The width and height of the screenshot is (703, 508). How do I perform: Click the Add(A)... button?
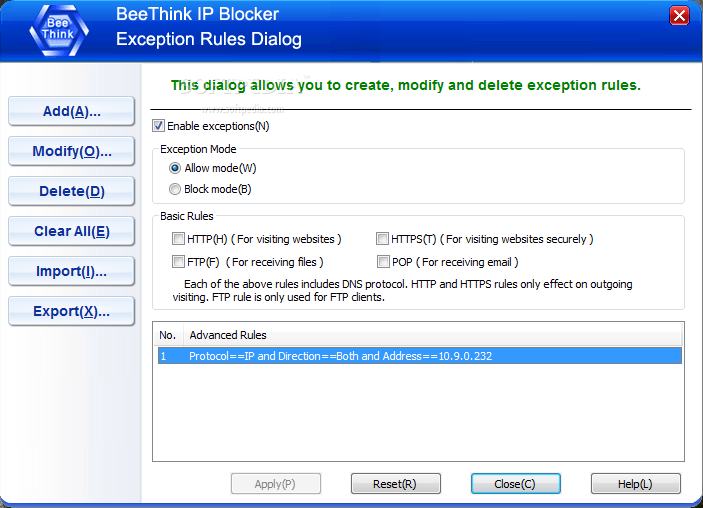pyautogui.click(x=71, y=111)
